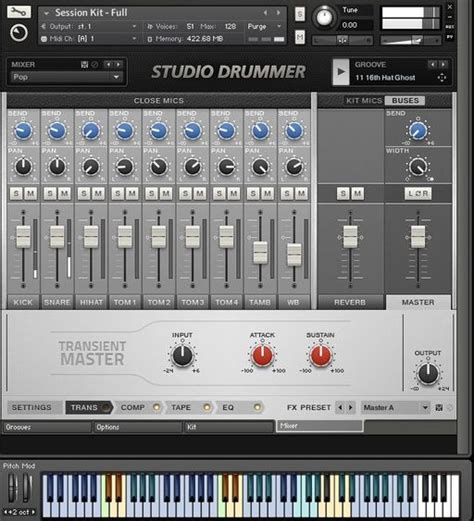Load previous instrument using header left arrow

coord(265,13)
